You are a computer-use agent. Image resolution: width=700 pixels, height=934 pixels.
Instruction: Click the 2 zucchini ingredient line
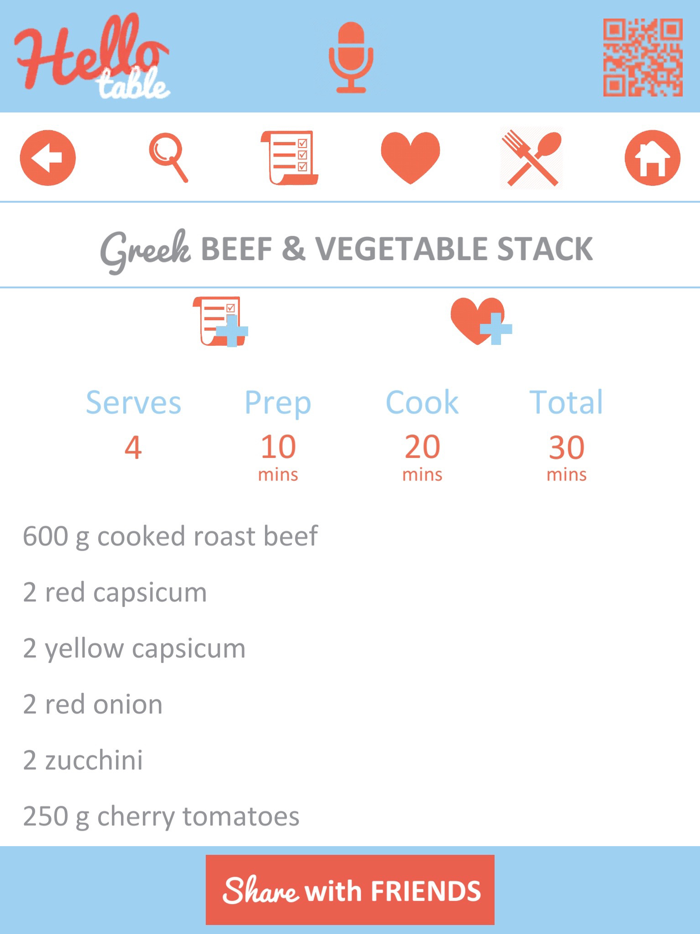(83, 760)
